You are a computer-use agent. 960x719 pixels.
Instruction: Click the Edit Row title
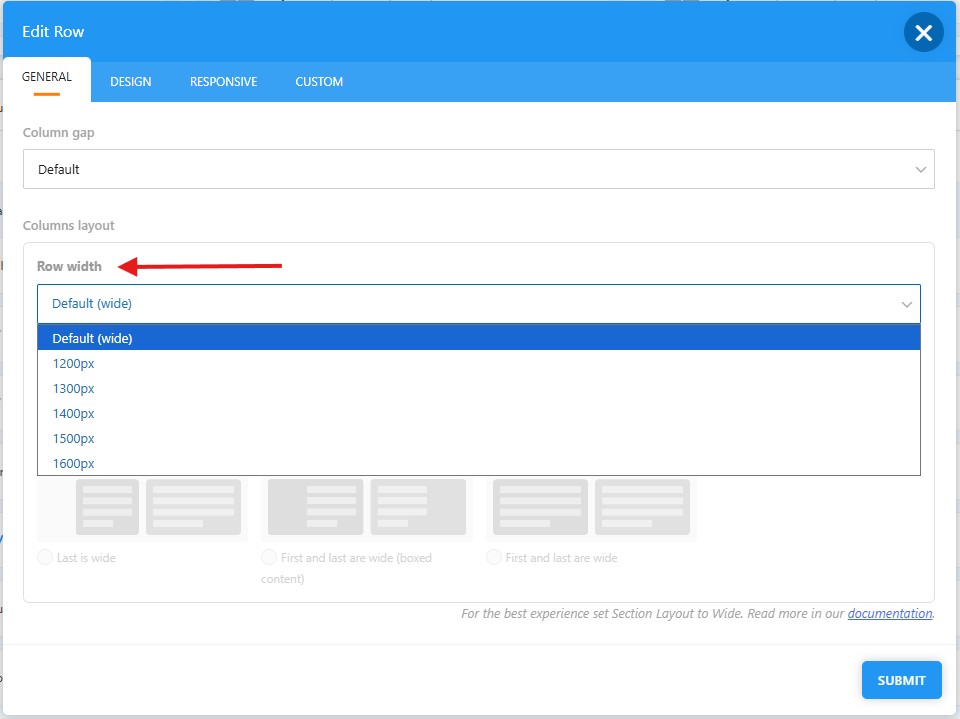(x=53, y=32)
